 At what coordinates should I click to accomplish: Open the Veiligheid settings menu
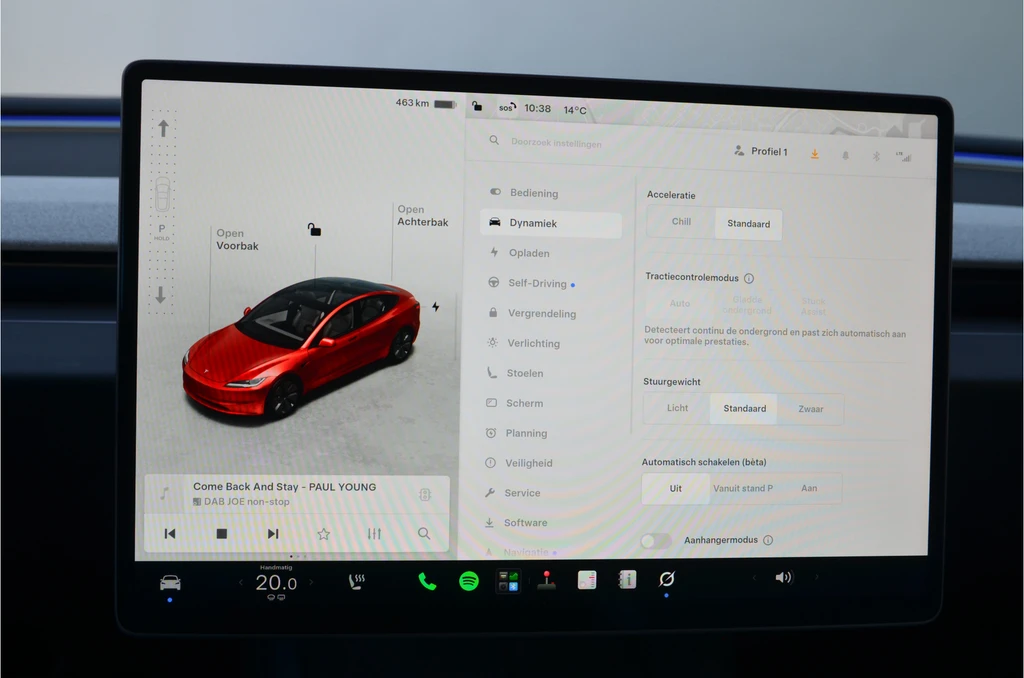click(547, 463)
